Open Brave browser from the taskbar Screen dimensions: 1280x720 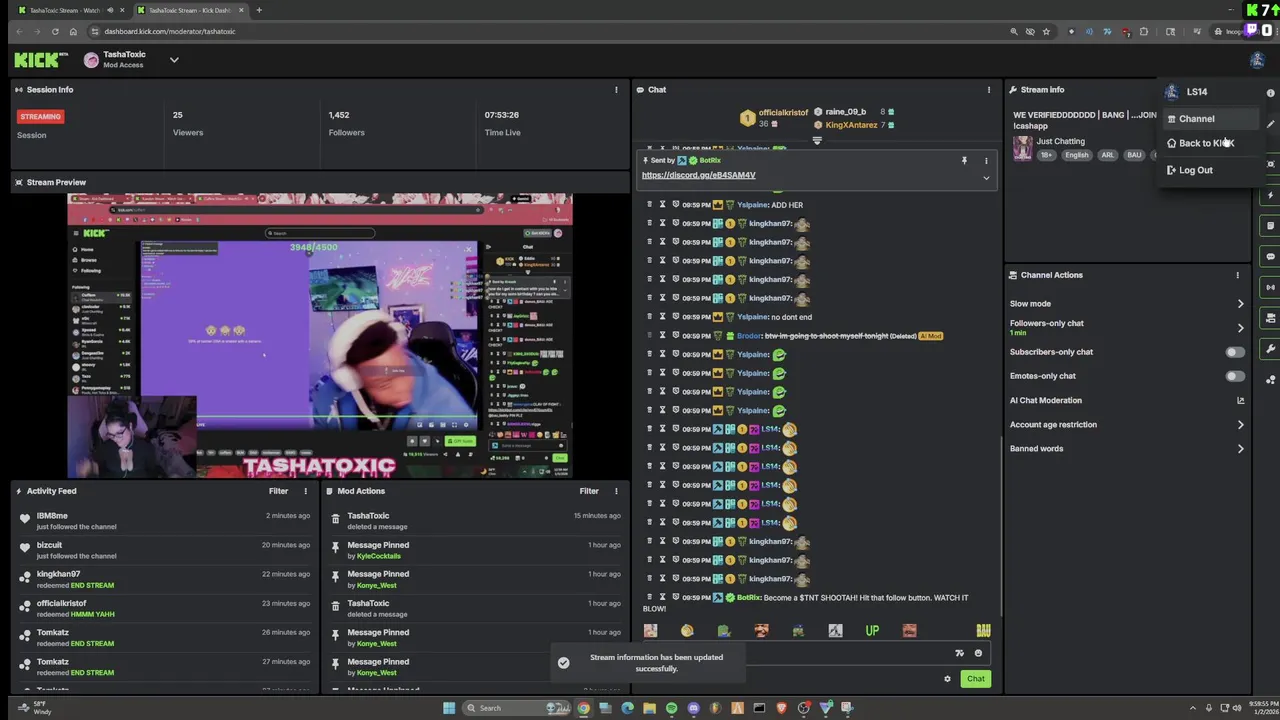click(x=781, y=708)
